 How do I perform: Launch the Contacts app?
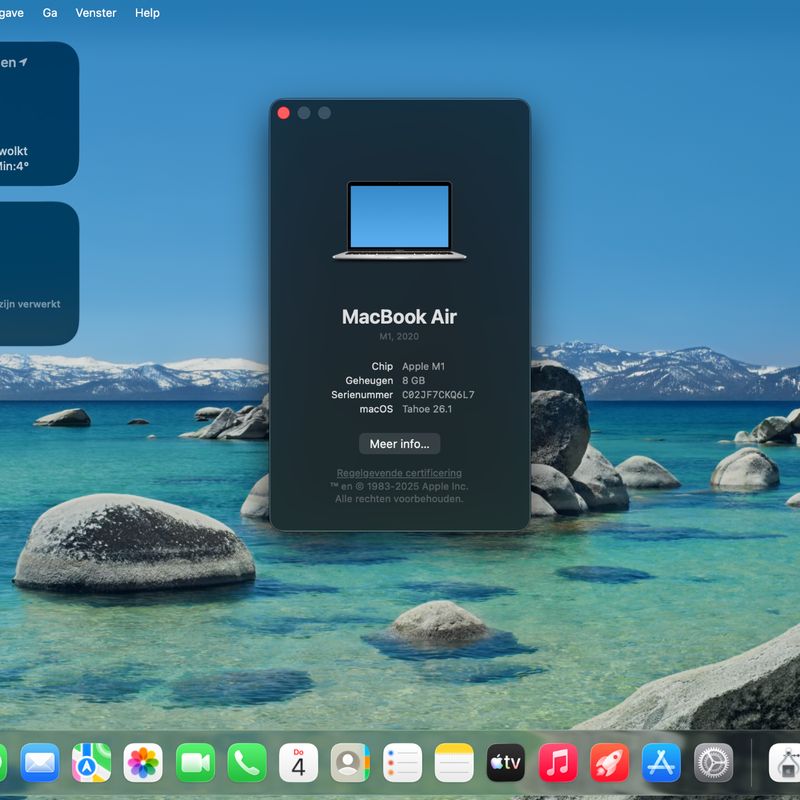pyautogui.click(x=350, y=763)
